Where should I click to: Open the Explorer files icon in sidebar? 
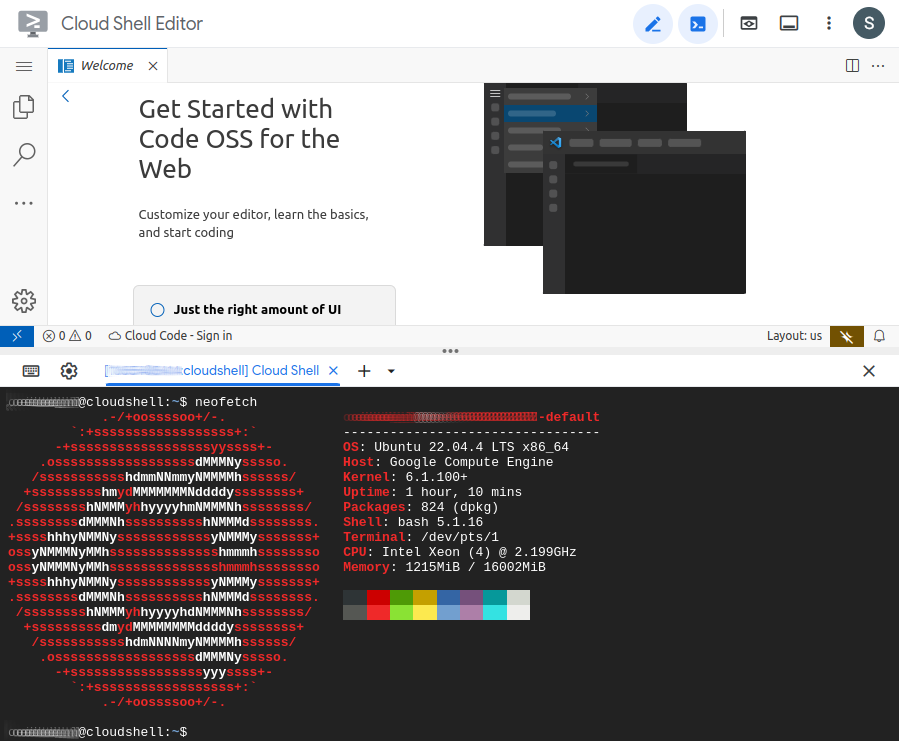24,107
